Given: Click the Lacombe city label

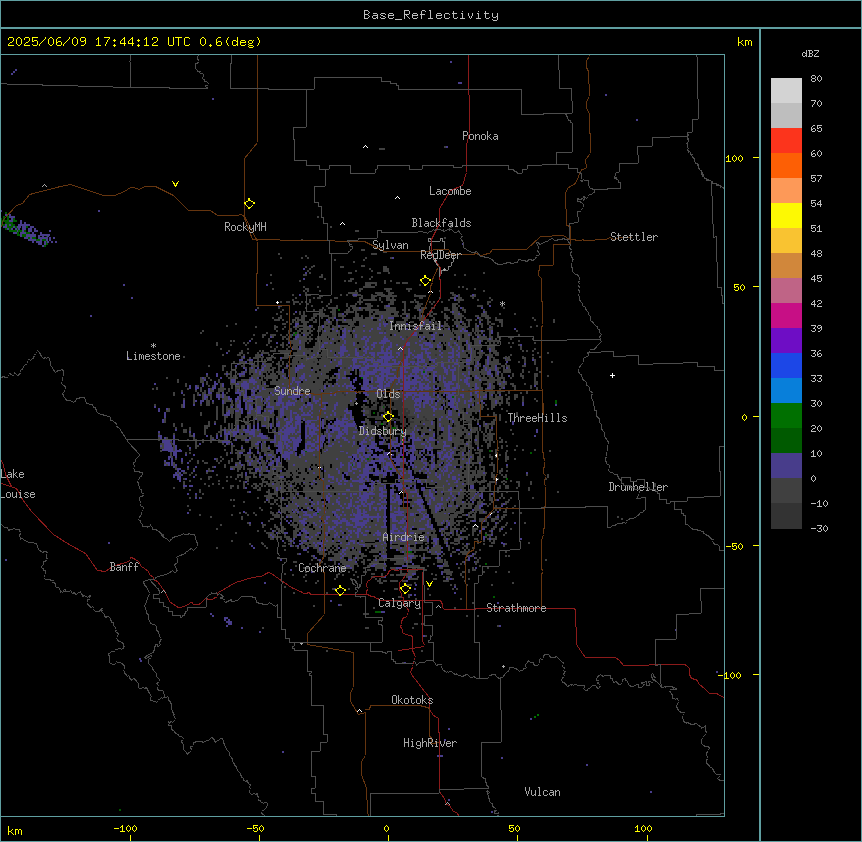Looking at the screenshot, I should pos(450,191).
